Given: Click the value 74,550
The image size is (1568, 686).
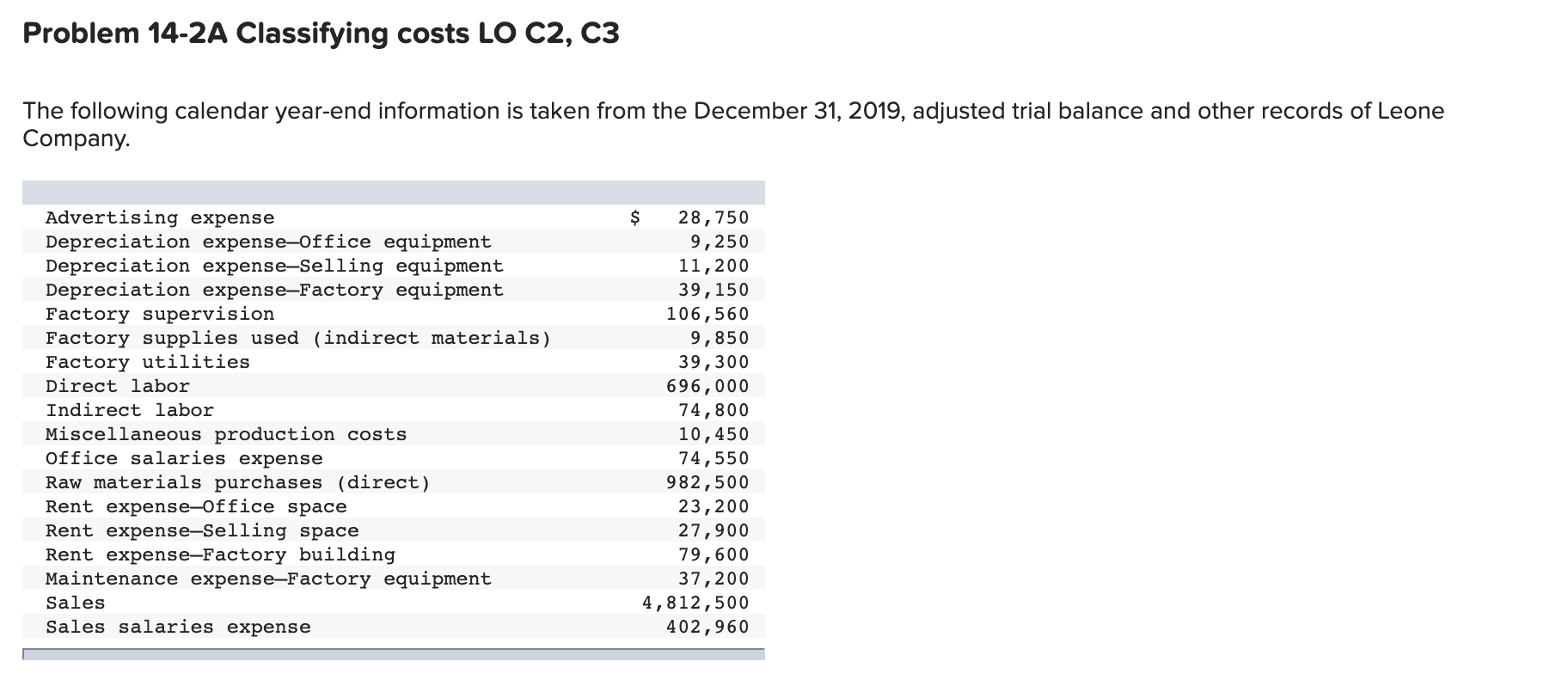Looking at the screenshot, I should click(714, 459).
